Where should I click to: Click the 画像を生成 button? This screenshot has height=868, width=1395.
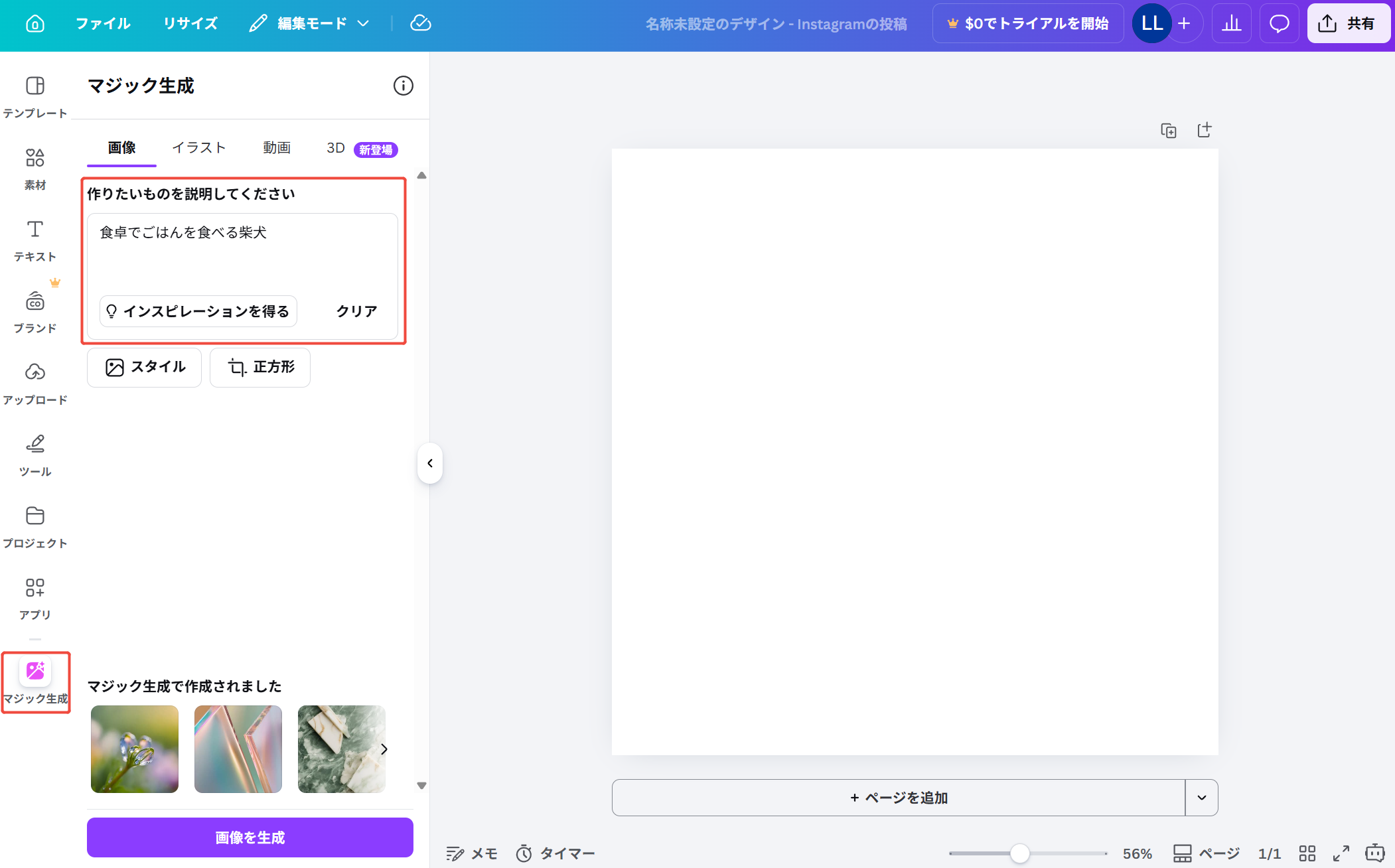click(x=250, y=837)
